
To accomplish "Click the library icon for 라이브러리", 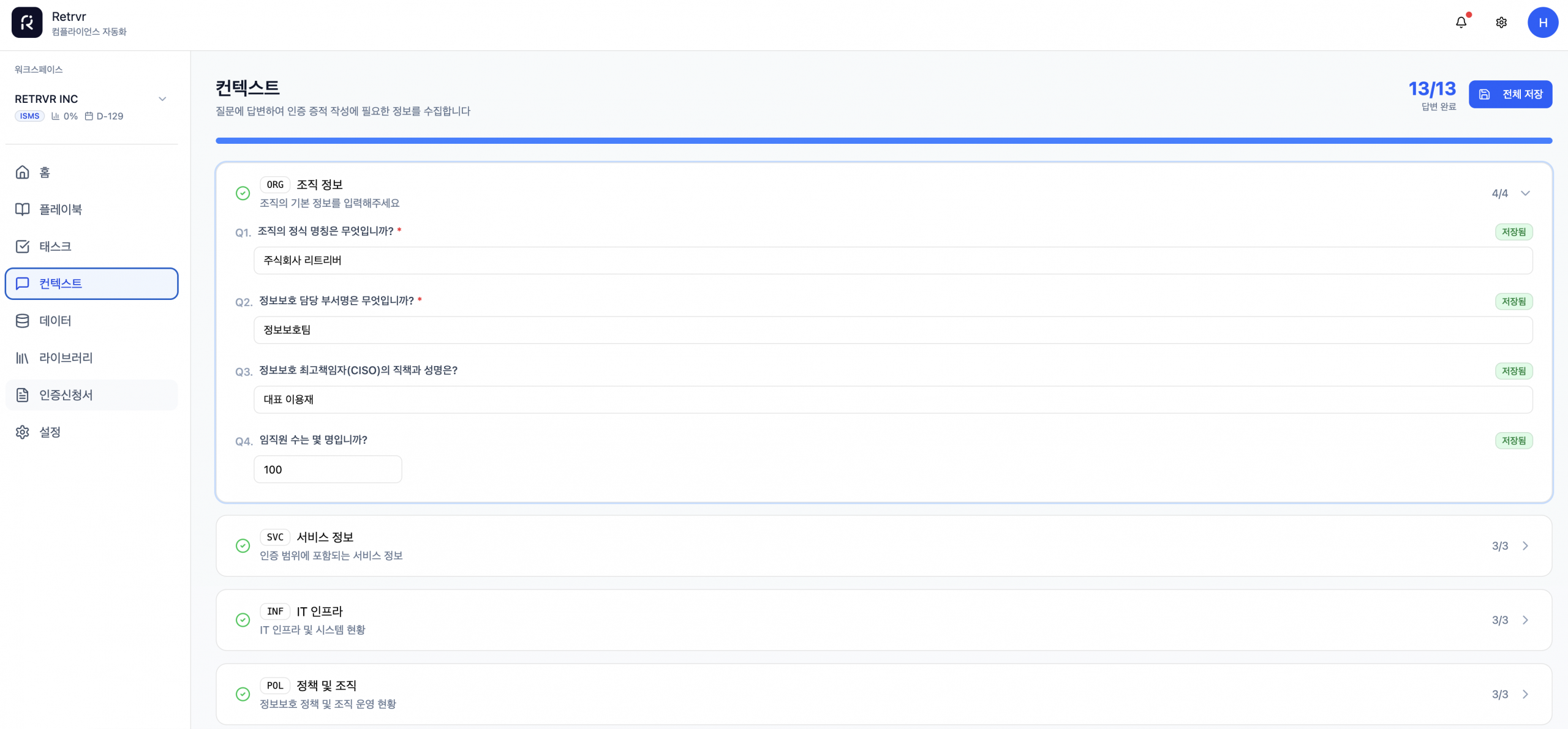I will coord(23,358).
